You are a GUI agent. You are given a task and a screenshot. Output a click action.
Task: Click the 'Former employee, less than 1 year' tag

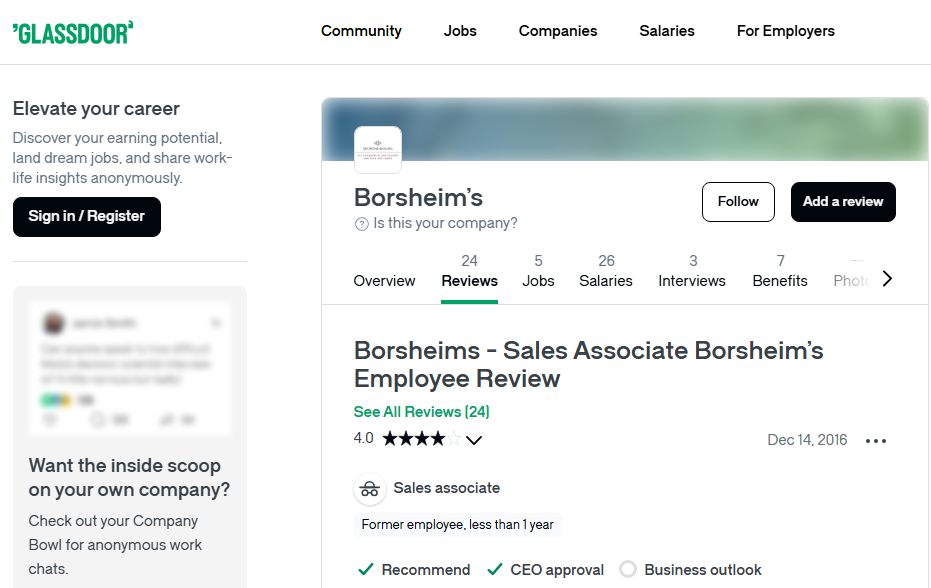[x=457, y=525]
